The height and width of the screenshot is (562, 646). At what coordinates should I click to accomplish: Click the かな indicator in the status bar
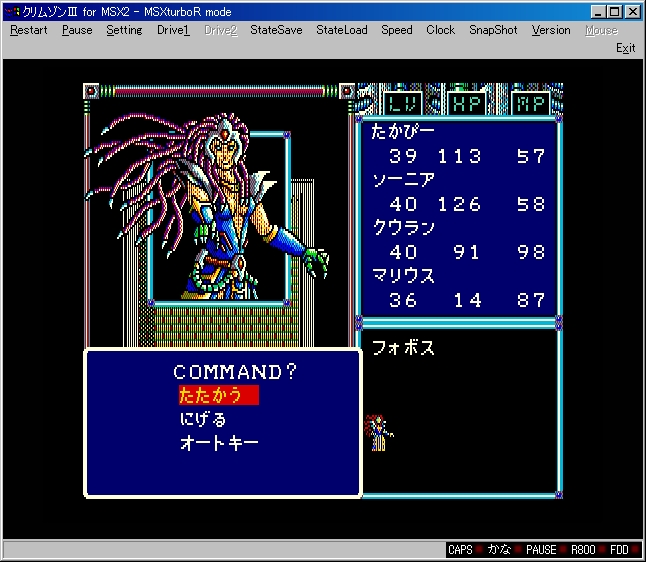499,550
